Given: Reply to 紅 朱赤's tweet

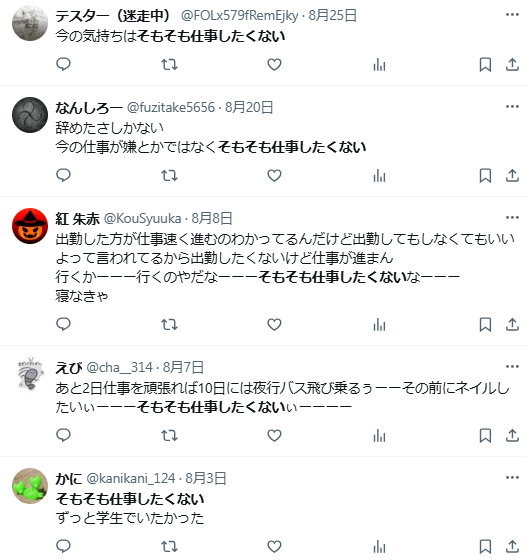Looking at the screenshot, I should [x=64, y=325].
